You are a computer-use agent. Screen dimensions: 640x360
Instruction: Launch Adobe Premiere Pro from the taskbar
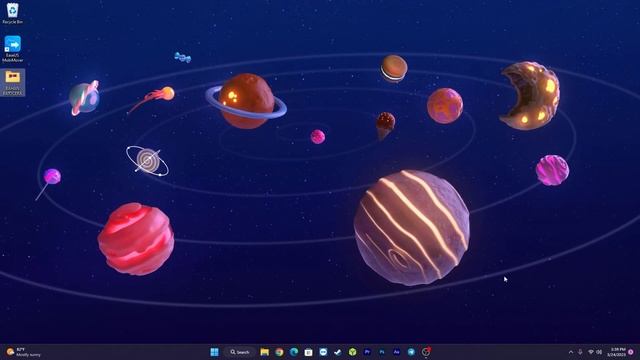(x=367, y=352)
